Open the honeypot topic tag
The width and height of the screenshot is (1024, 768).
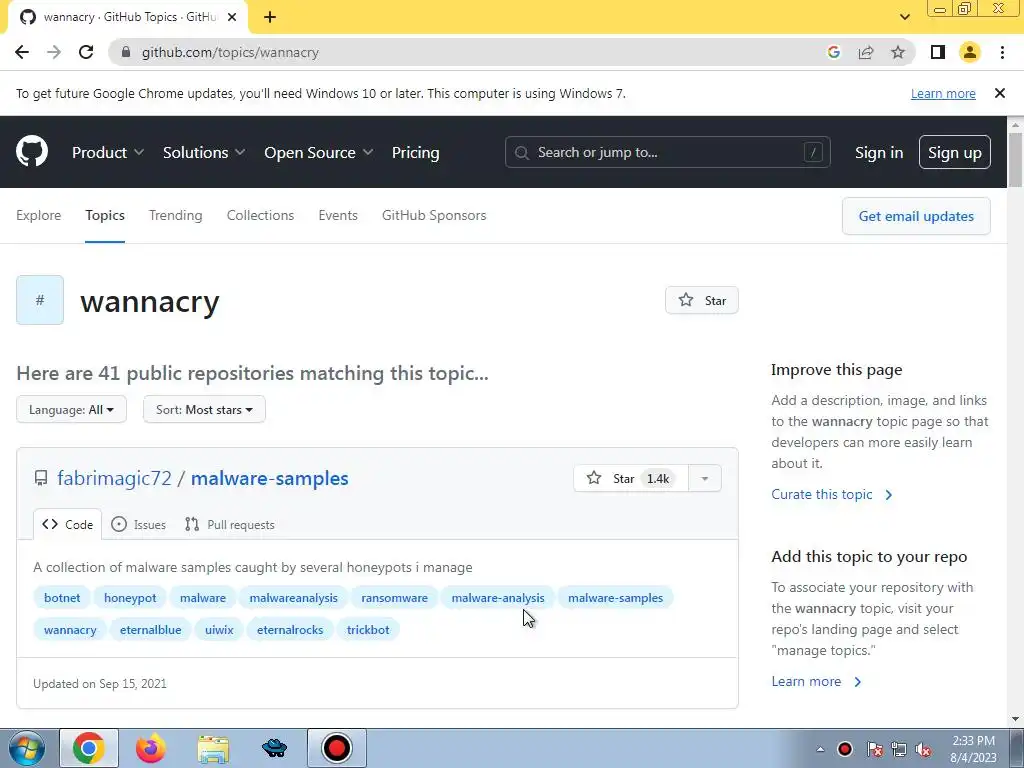click(130, 598)
